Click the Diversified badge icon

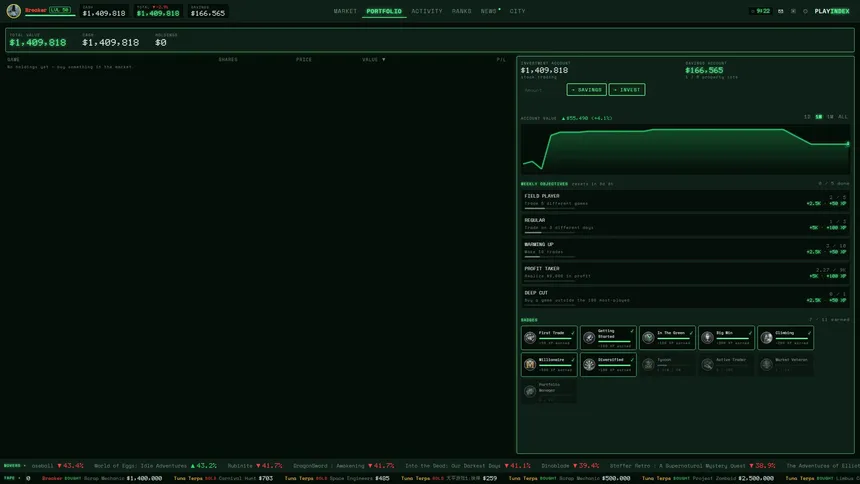[589, 364]
